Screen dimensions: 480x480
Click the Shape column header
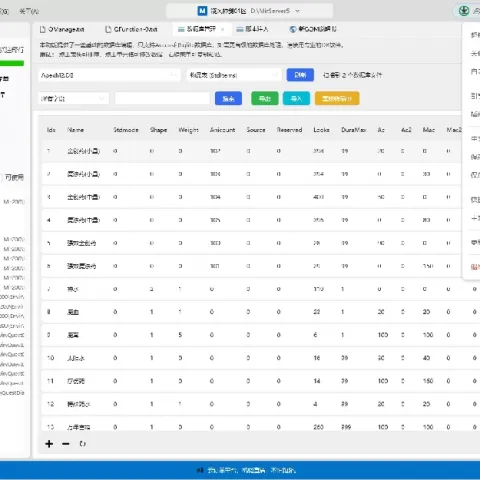[x=158, y=130]
